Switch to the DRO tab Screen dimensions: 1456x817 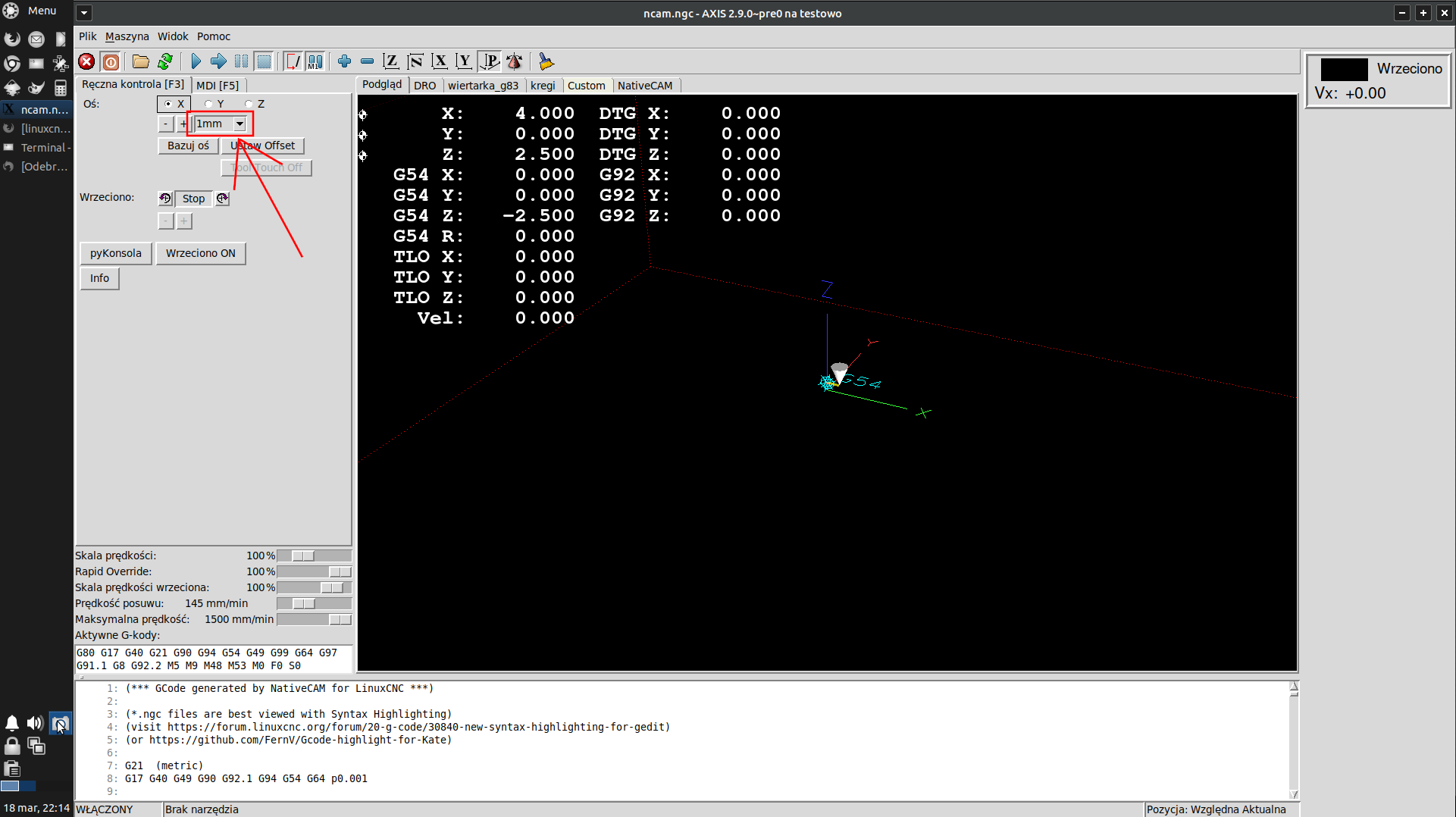pyautogui.click(x=425, y=86)
